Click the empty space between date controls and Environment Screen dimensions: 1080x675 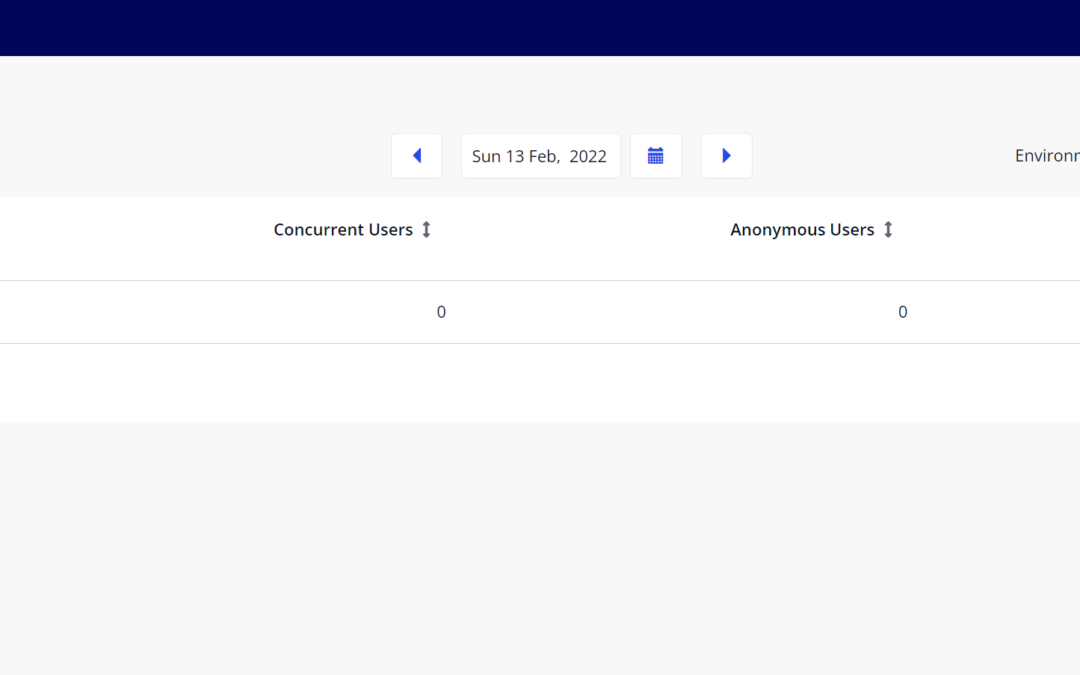[x=880, y=156]
